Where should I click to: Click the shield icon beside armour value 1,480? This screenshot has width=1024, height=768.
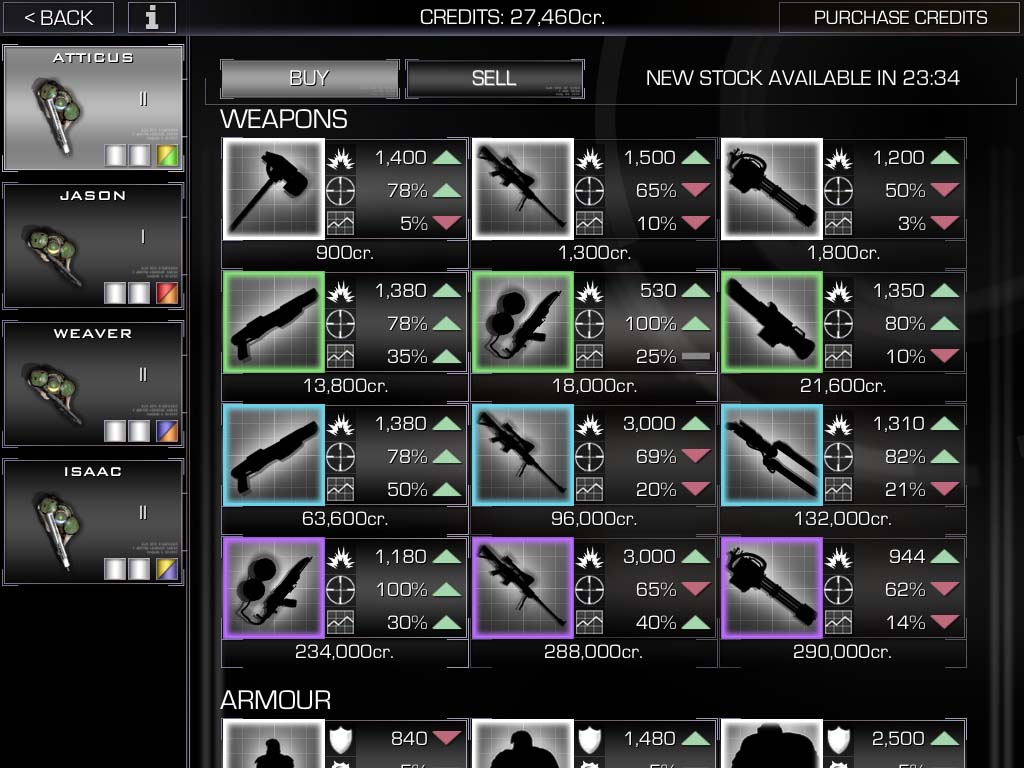[589, 739]
